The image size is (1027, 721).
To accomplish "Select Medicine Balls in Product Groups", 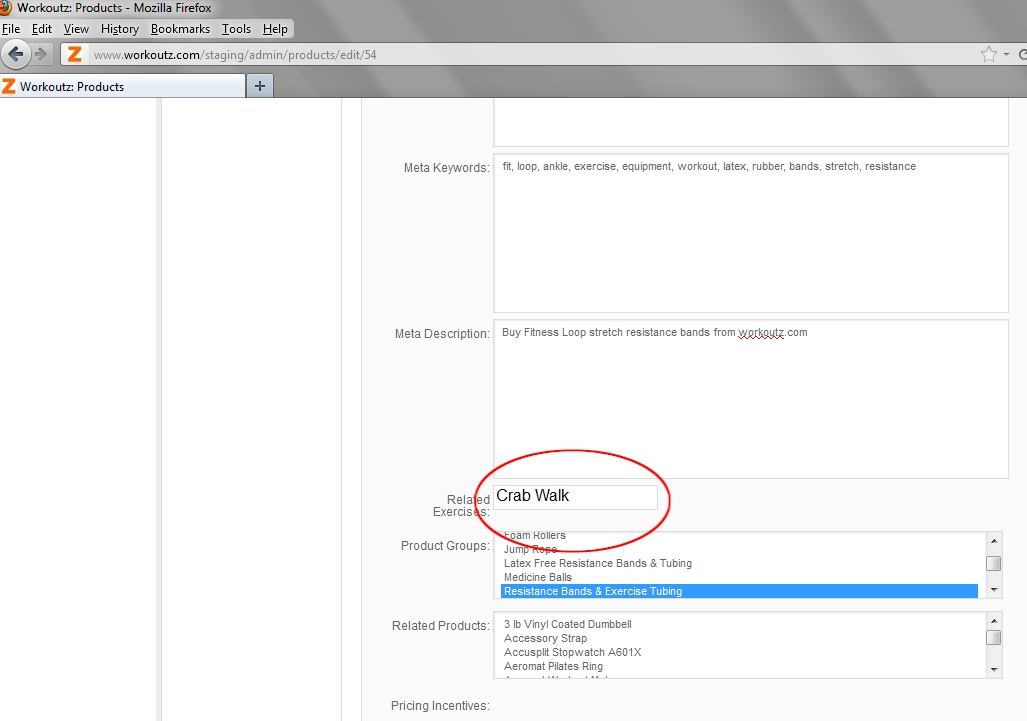I will [x=538, y=577].
